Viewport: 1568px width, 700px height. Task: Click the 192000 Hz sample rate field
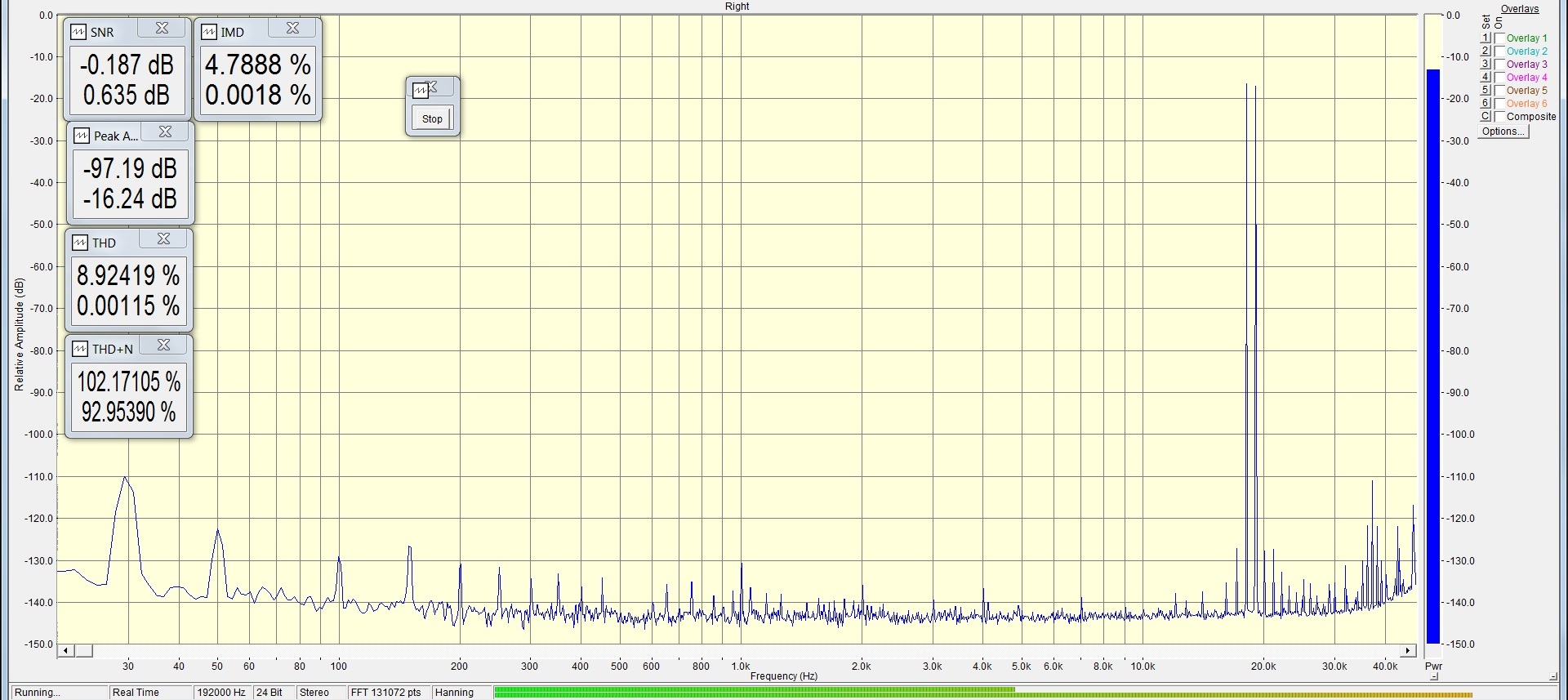click(x=223, y=692)
